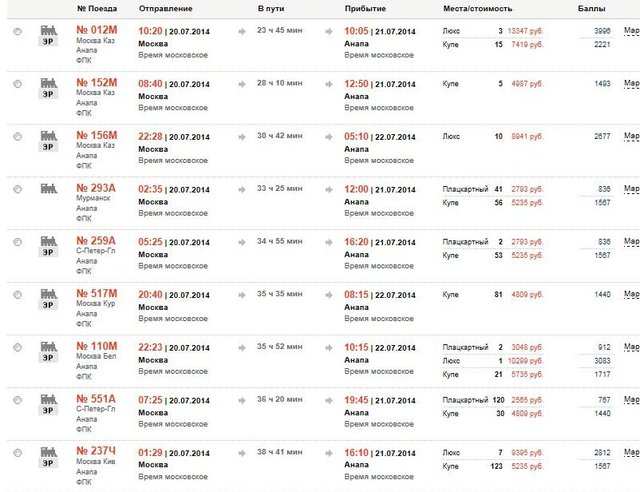Screen dimensions: 640x492
Task: Click the ЭР badge for train 259А
Action: [48, 252]
